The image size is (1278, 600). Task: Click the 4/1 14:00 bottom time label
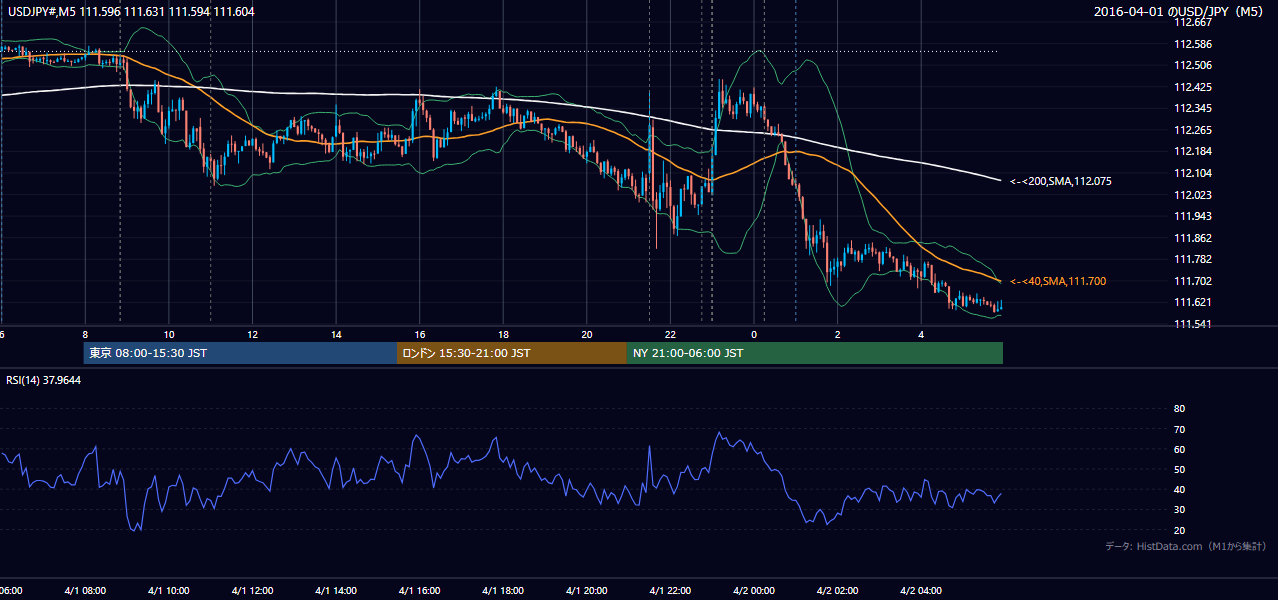pyautogui.click(x=335, y=591)
